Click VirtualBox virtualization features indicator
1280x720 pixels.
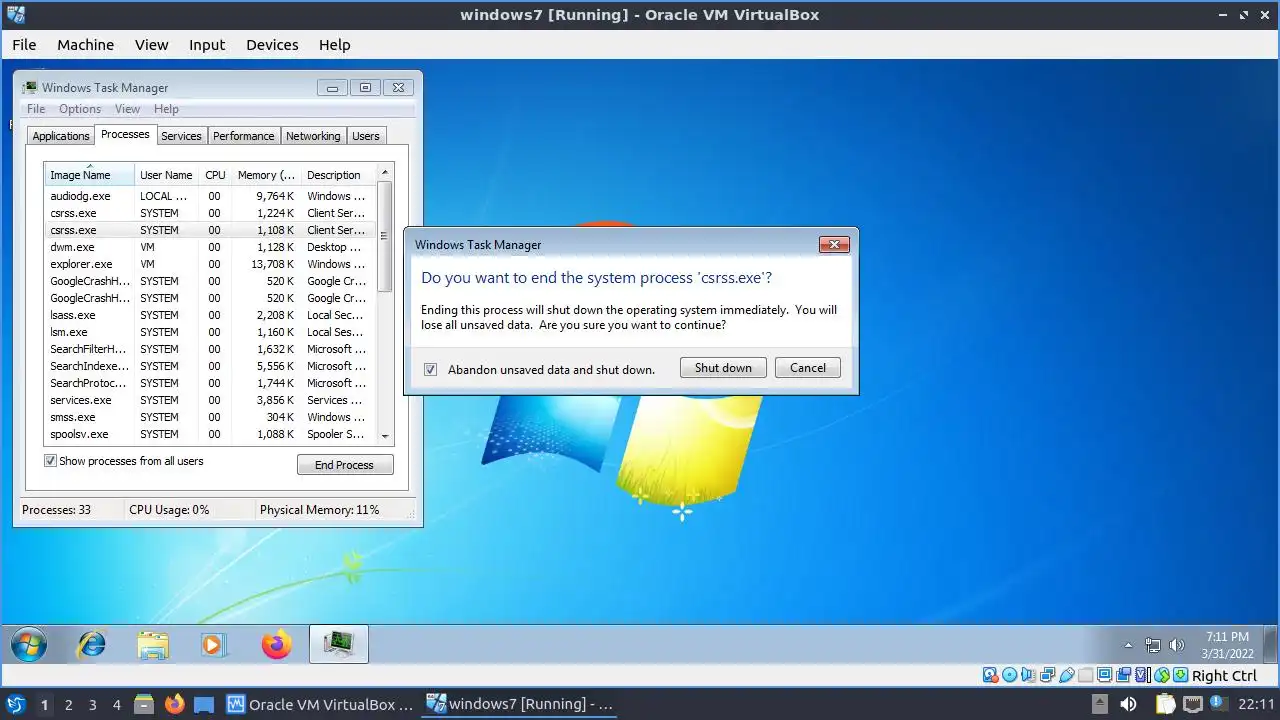click(1141, 676)
